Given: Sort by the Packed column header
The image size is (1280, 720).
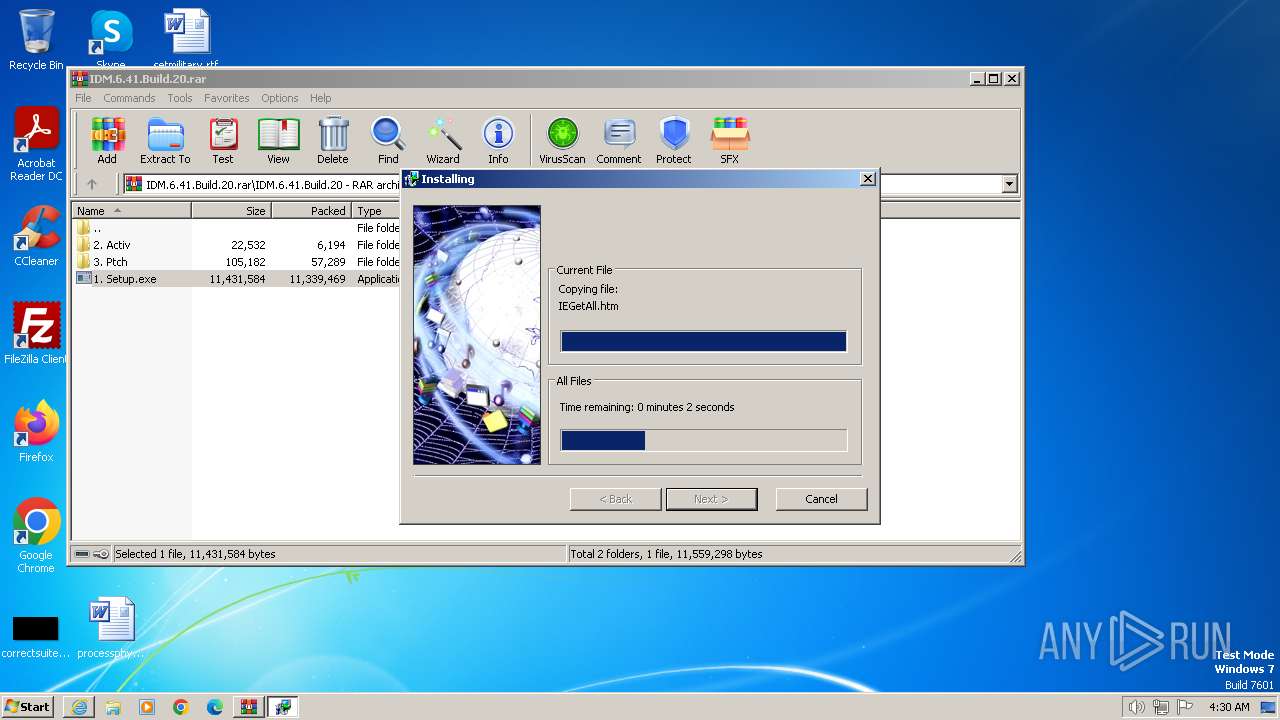Looking at the screenshot, I should point(311,211).
